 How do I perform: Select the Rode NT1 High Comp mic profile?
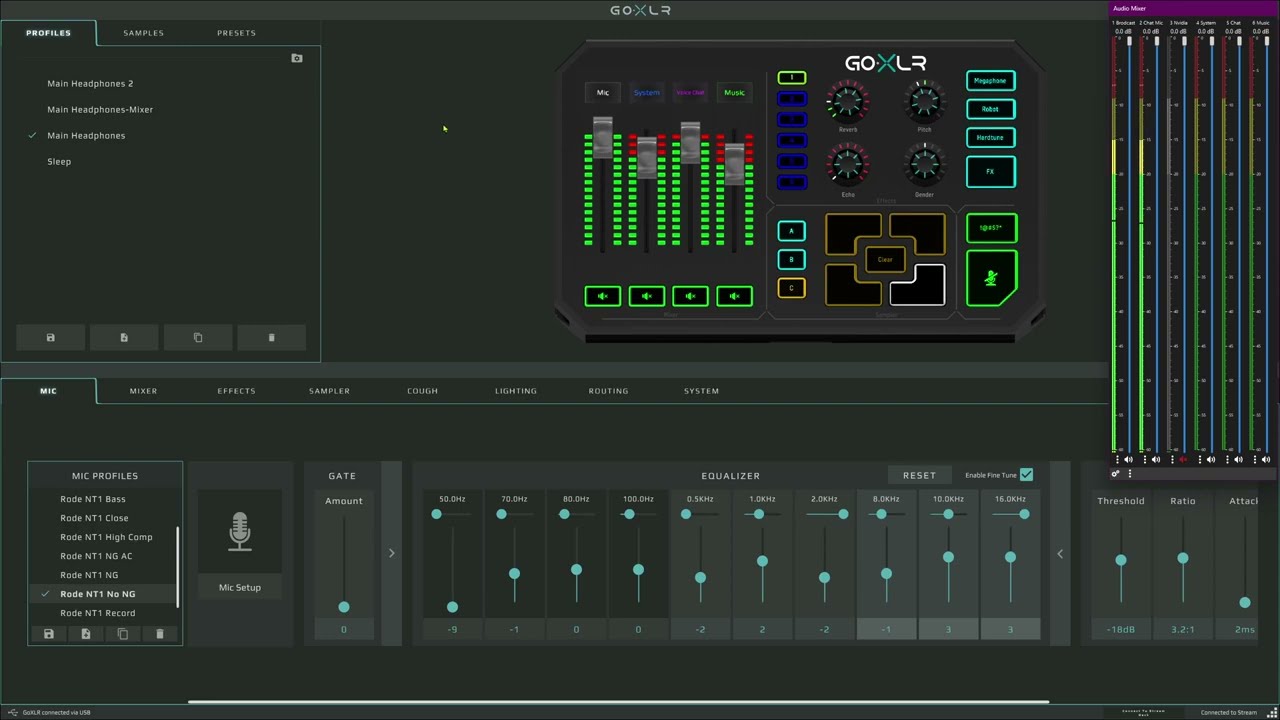106,537
